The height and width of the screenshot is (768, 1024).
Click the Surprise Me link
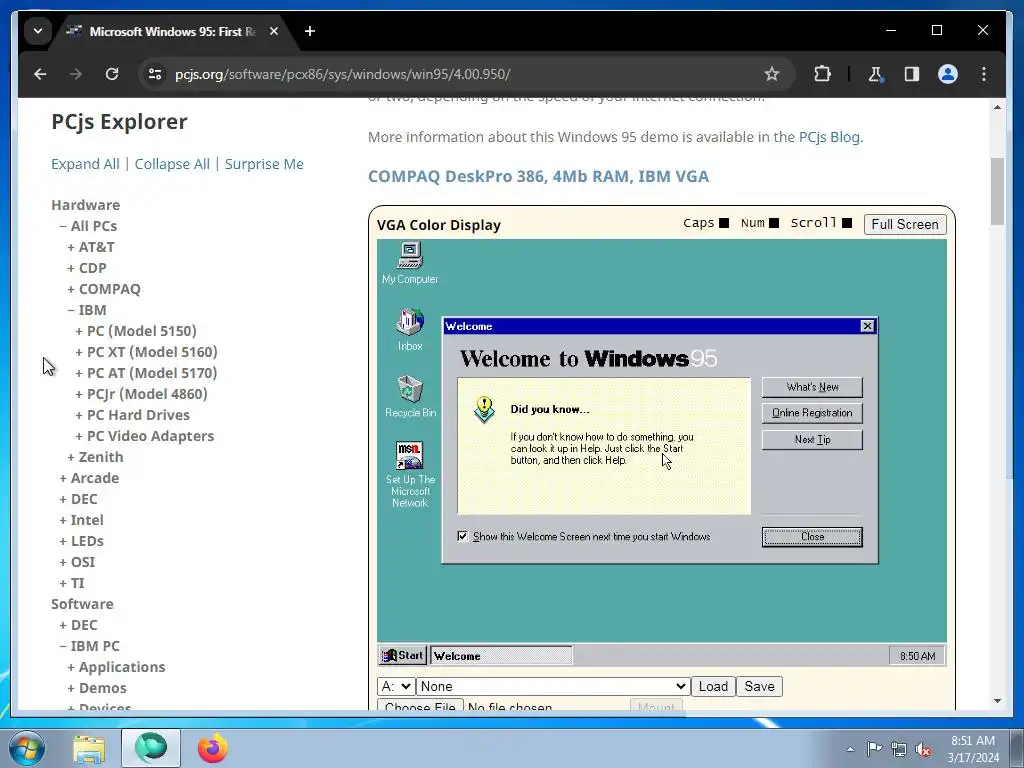[x=264, y=164]
